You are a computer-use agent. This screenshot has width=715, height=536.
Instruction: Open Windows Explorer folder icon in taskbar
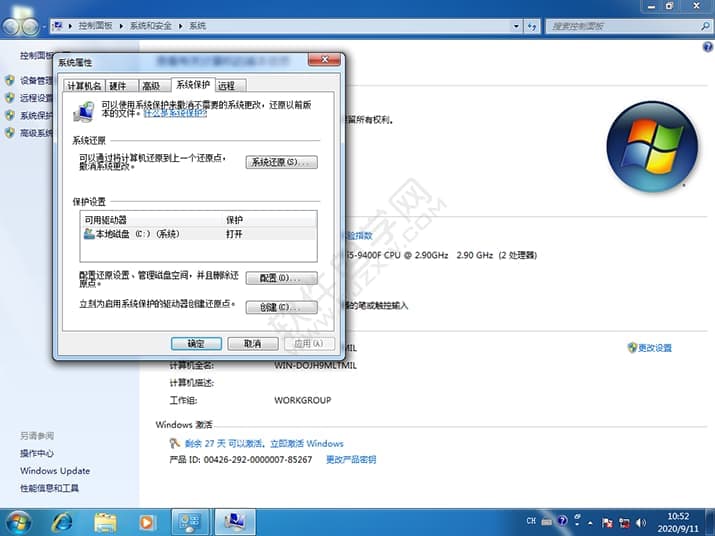click(105, 521)
